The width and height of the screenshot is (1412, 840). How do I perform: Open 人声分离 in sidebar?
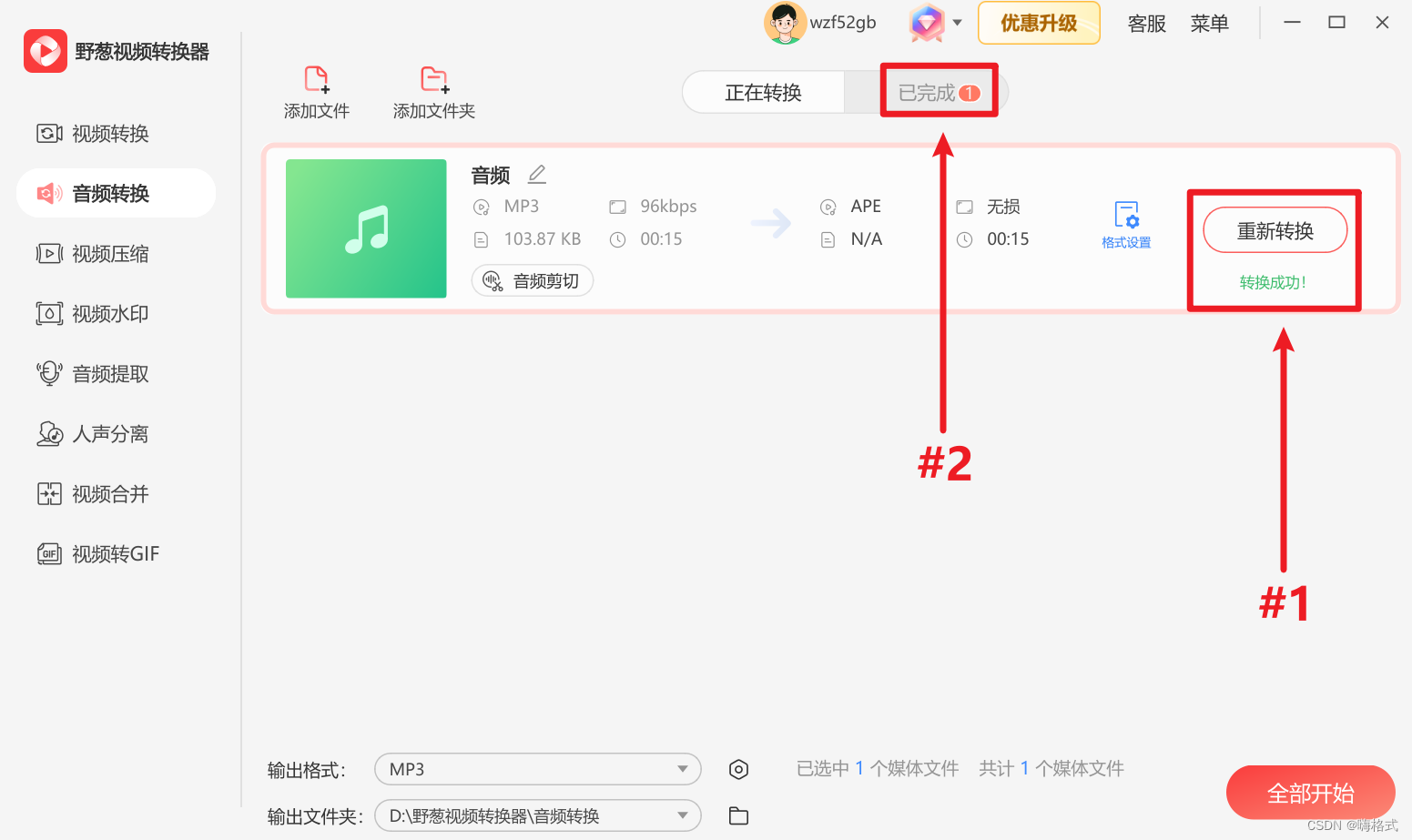point(116,434)
